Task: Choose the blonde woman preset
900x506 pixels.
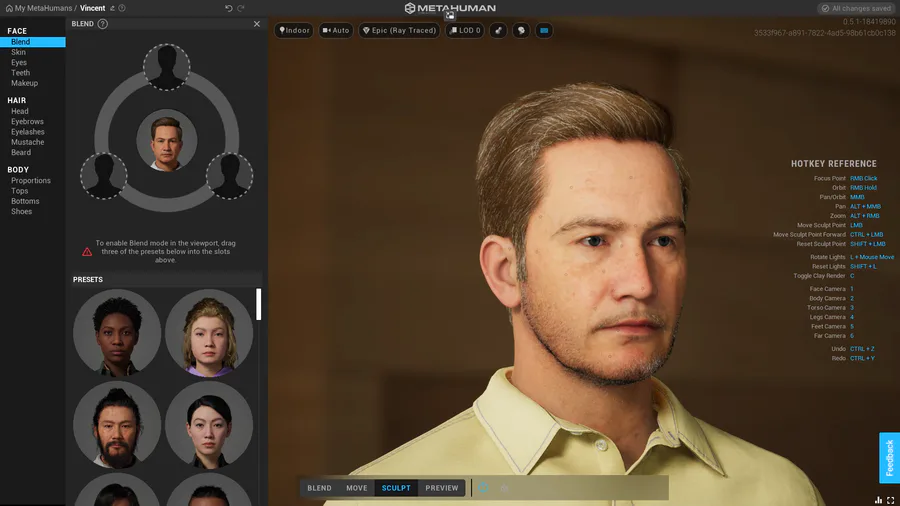Action: click(209, 333)
